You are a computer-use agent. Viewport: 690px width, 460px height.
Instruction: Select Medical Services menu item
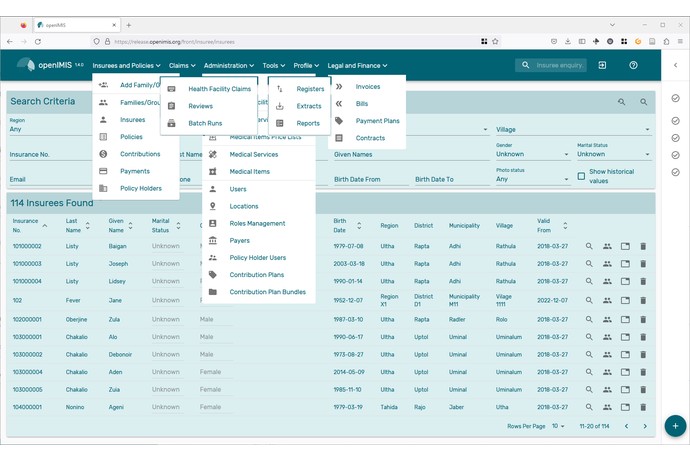pyautogui.click(x=259, y=155)
